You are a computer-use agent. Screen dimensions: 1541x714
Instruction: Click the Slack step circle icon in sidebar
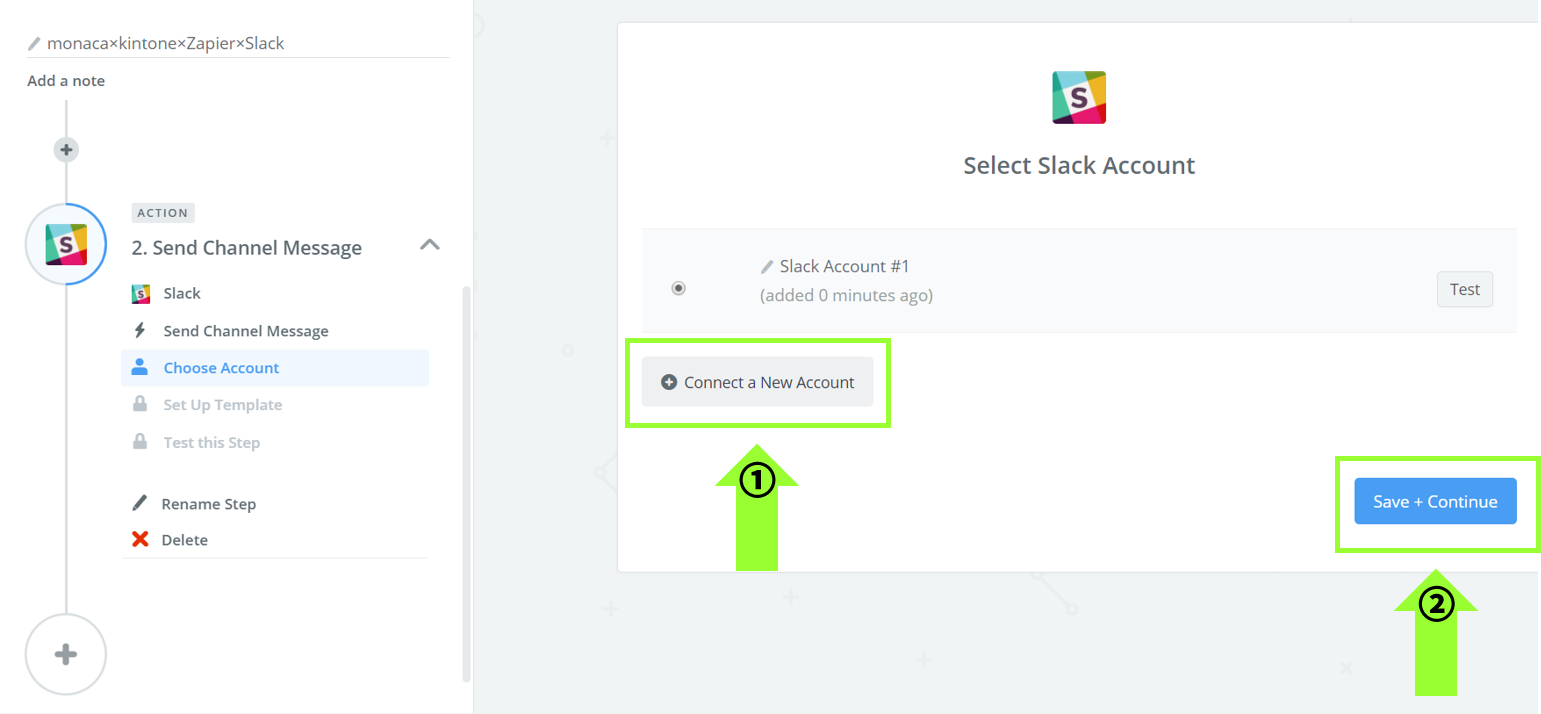point(66,244)
